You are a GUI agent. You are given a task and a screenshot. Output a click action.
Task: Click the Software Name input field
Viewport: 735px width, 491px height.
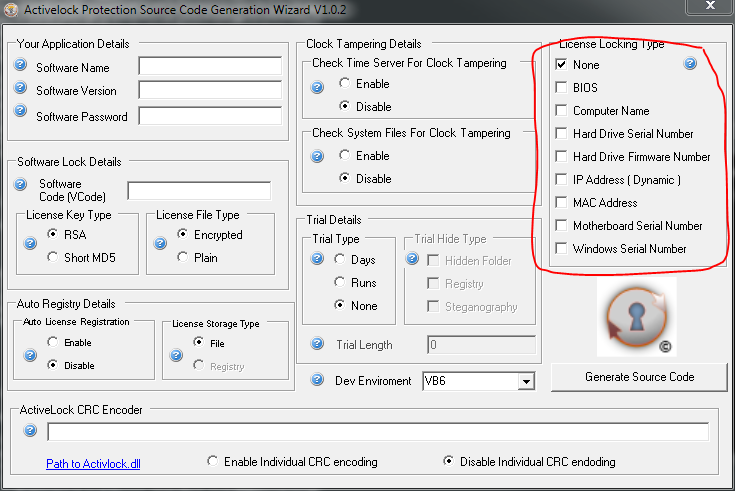[x=210, y=66]
